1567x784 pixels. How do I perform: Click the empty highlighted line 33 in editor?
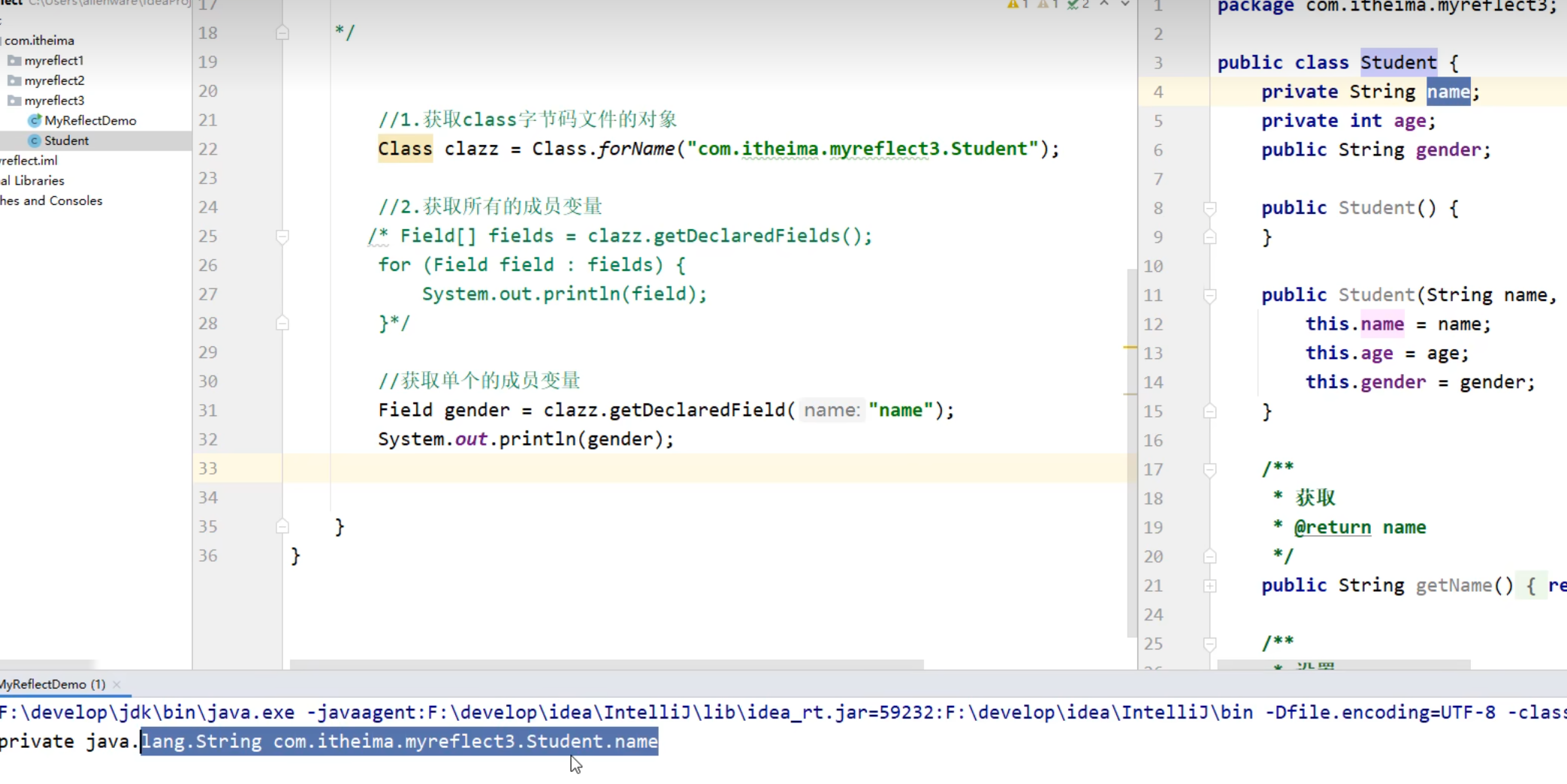pos(676,469)
